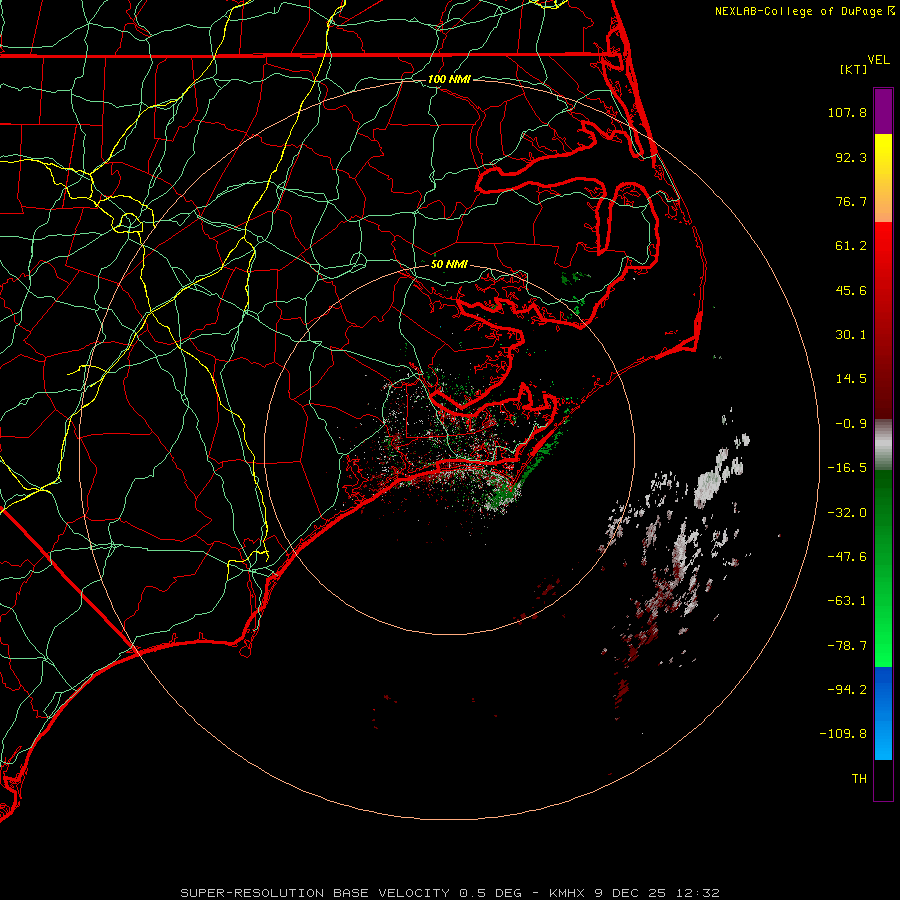
Task: Click the [KT] units label
Action: [x=854, y=69]
